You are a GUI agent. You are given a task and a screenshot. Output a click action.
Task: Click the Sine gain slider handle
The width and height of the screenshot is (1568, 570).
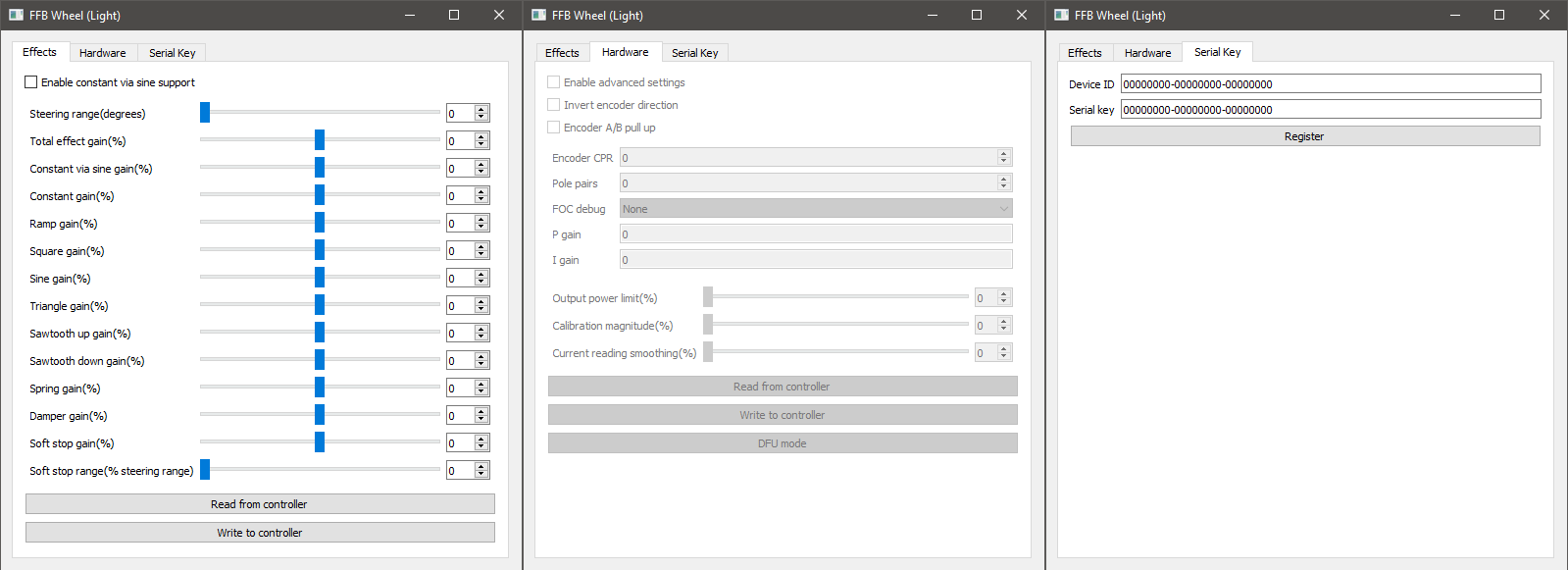click(320, 279)
